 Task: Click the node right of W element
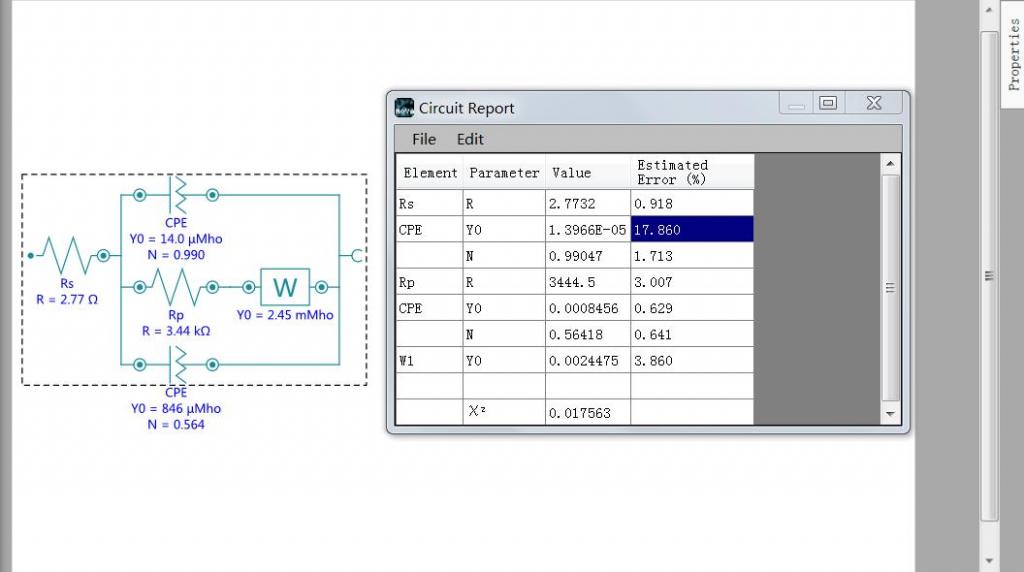click(x=321, y=287)
